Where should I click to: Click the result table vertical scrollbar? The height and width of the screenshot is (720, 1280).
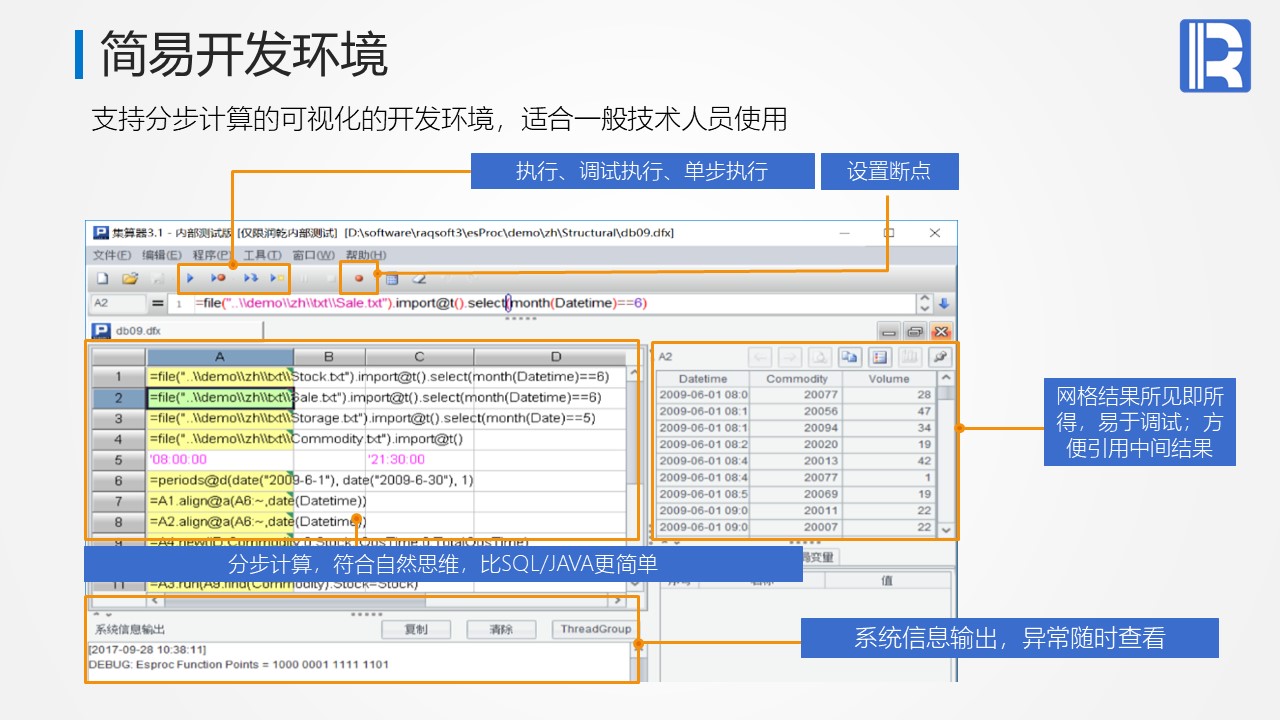pos(945,454)
